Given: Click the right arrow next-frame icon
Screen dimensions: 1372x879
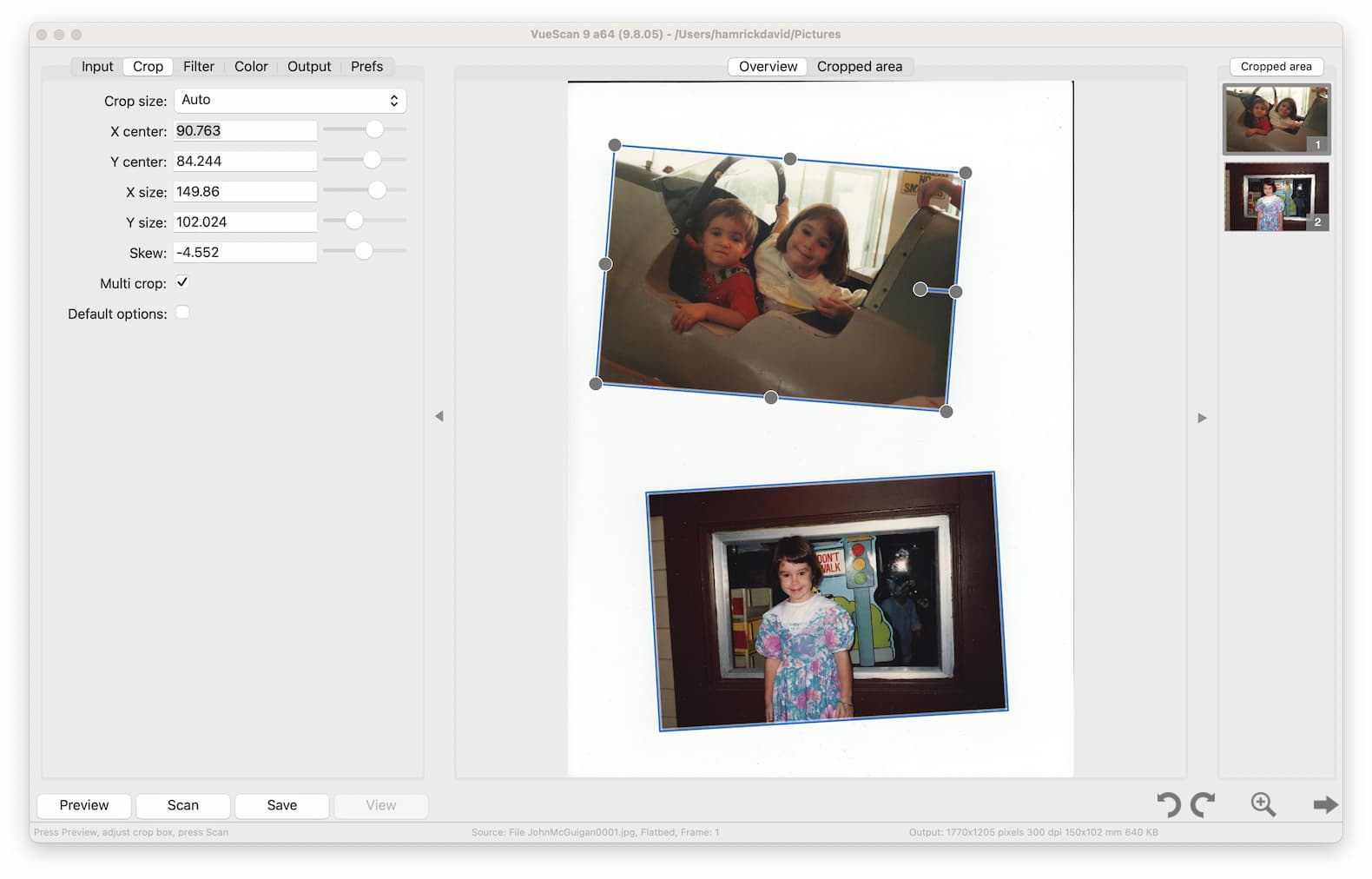Looking at the screenshot, I should [x=1325, y=804].
